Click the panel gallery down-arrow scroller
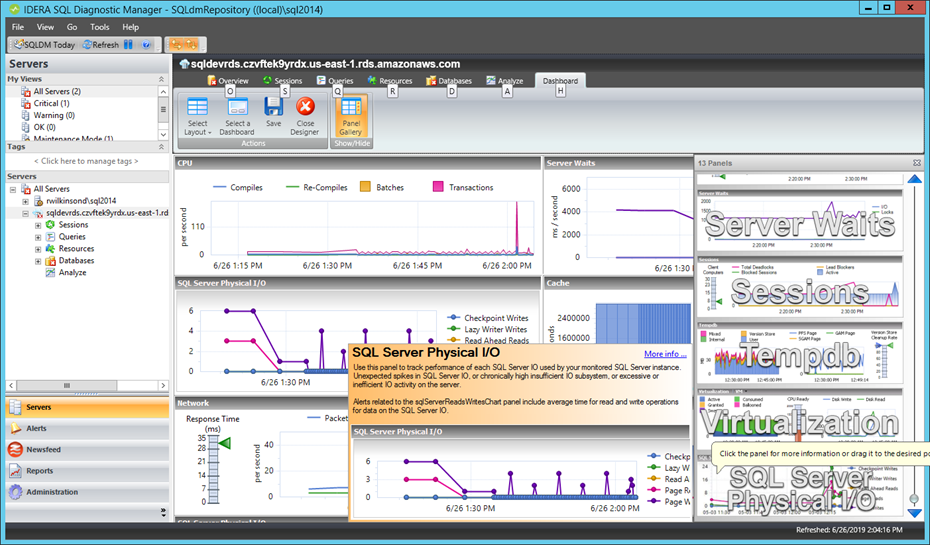Image resolution: width=930 pixels, height=545 pixels. (915, 512)
